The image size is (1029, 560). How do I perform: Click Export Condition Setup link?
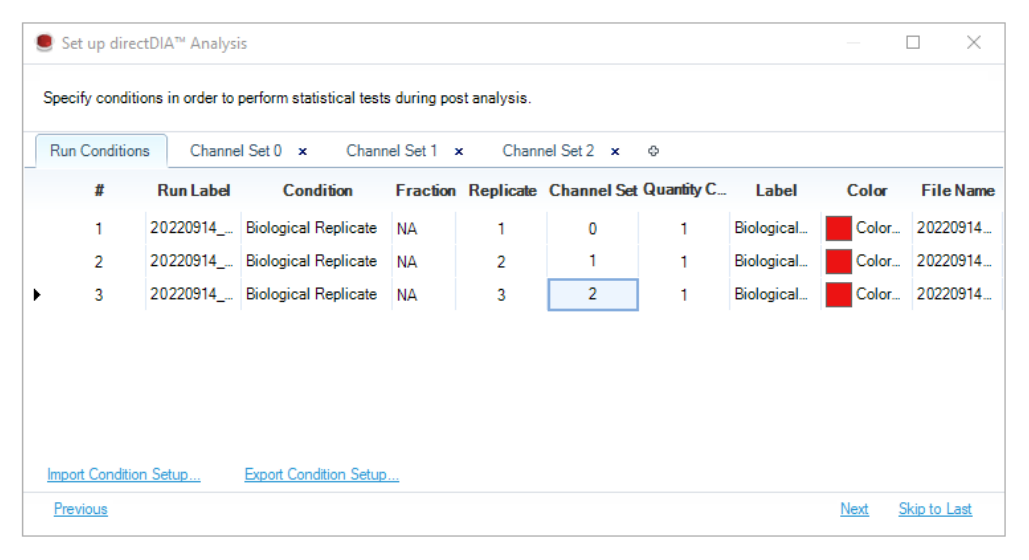tap(322, 474)
